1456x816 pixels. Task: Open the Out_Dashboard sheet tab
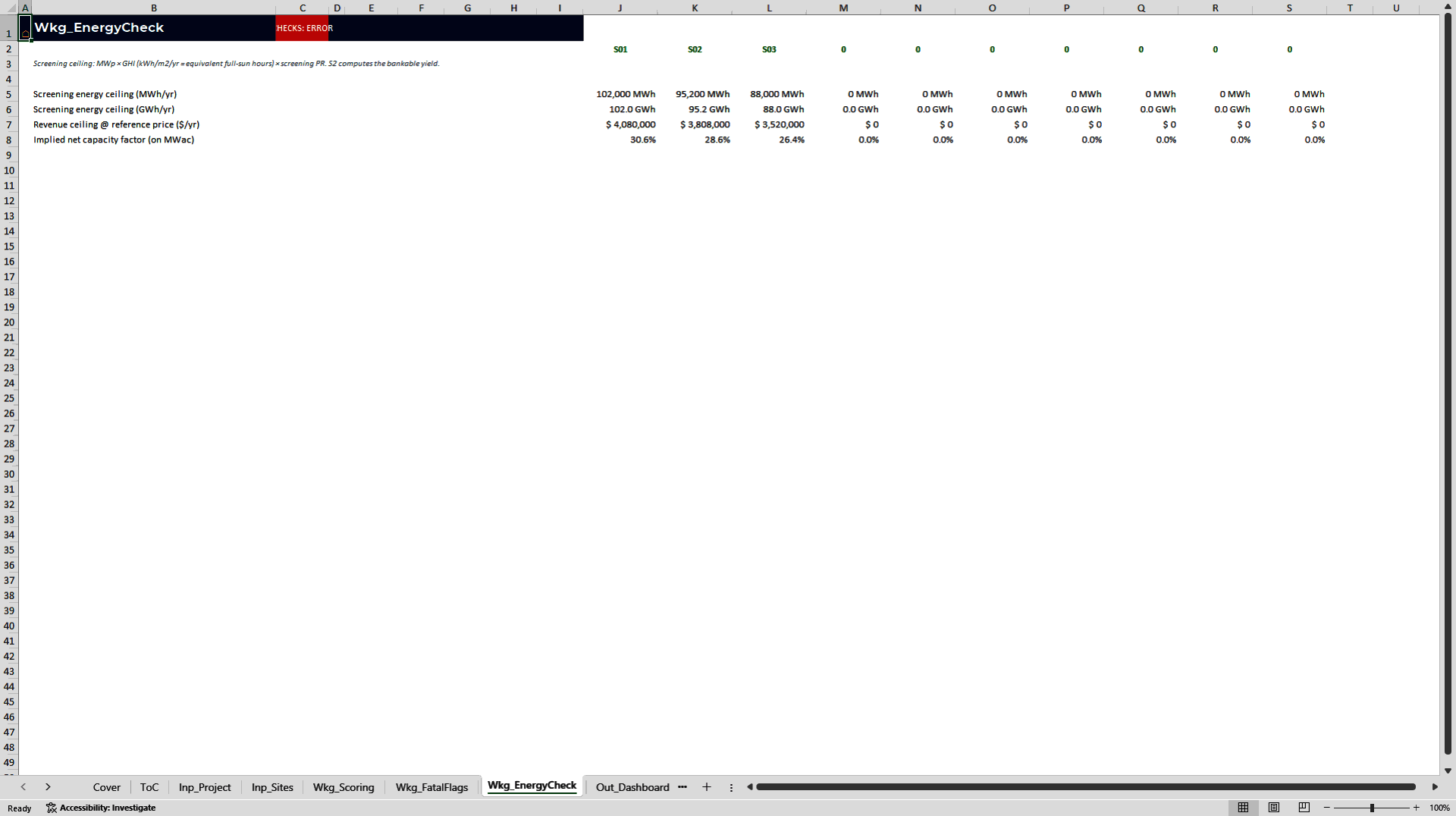pos(632,787)
